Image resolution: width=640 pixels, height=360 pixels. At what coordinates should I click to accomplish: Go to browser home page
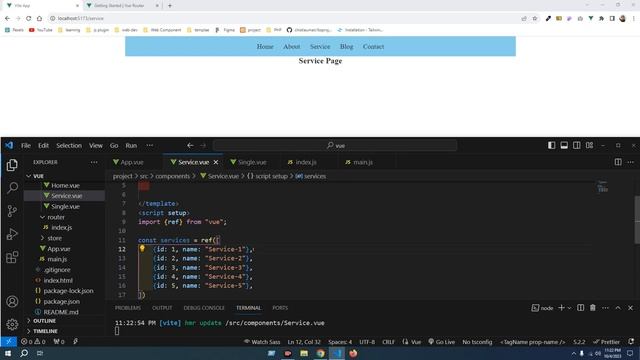[39, 18]
